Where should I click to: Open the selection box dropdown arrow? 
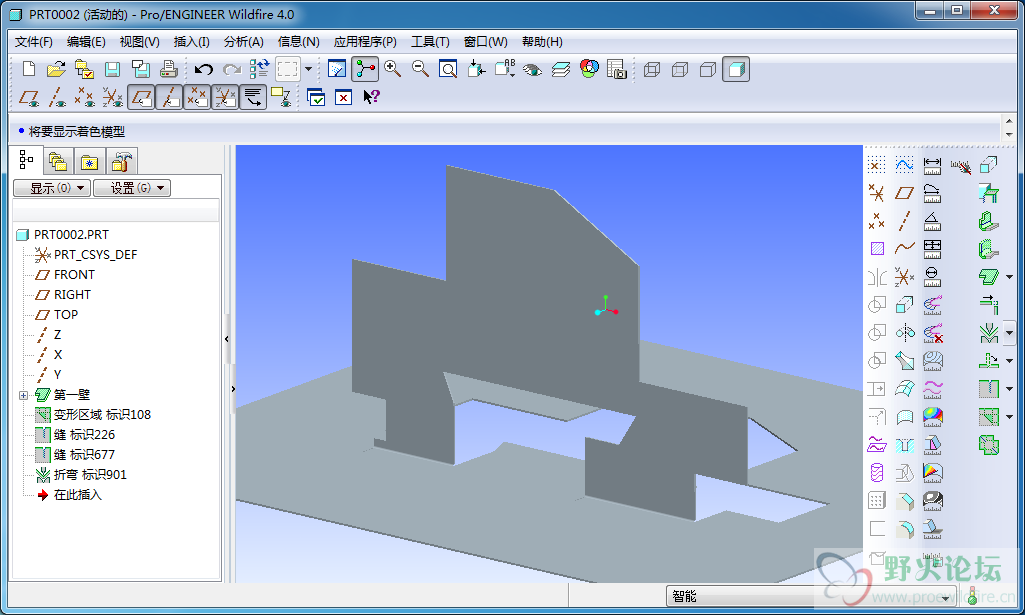point(309,69)
